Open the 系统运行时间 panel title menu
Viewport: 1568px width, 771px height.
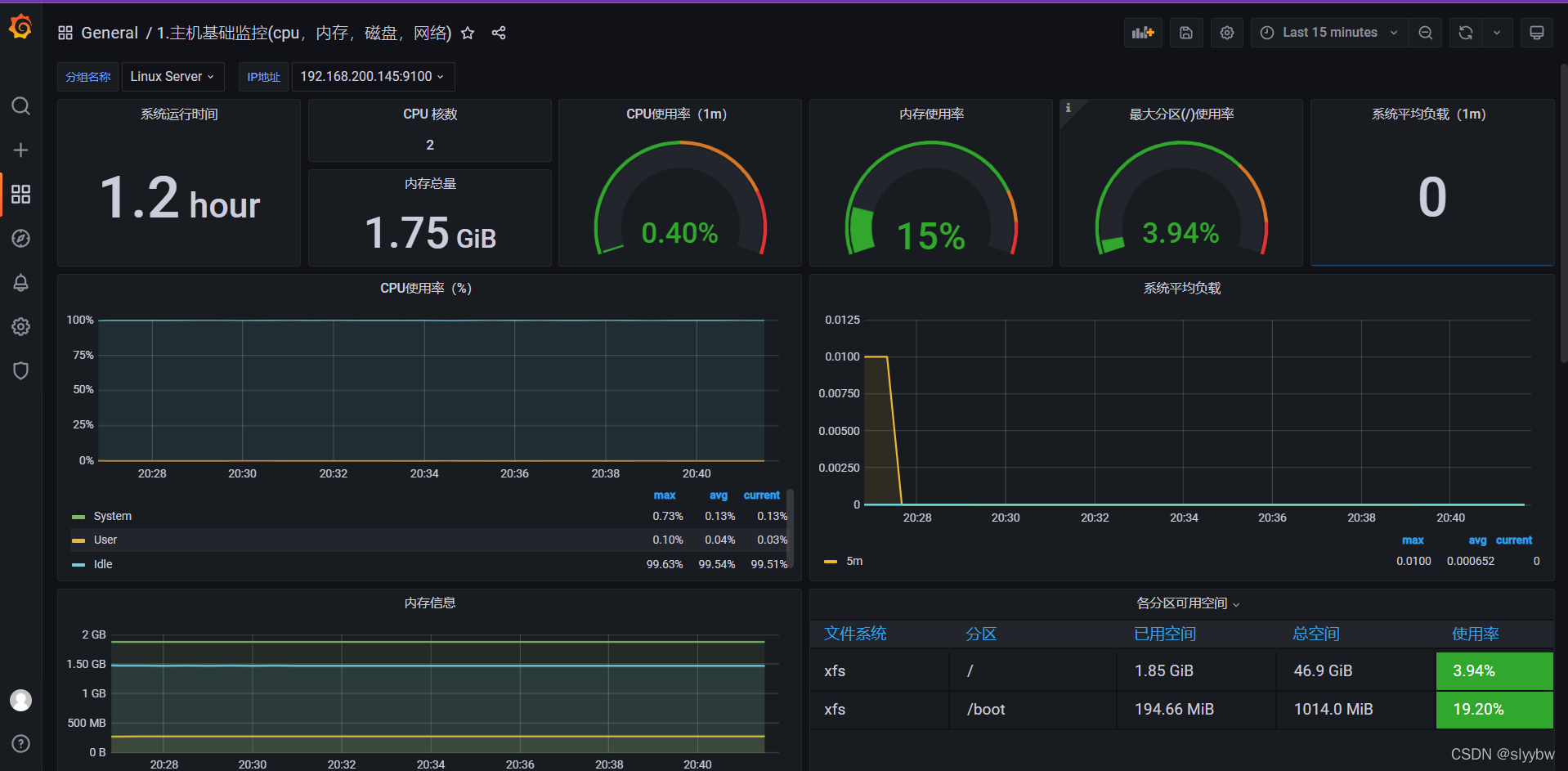click(179, 114)
